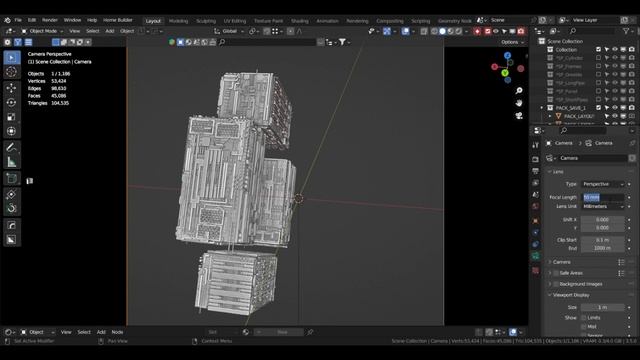Click the outliner filter funnel icon
This screenshot has height=360, width=640.
pos(626,31)
